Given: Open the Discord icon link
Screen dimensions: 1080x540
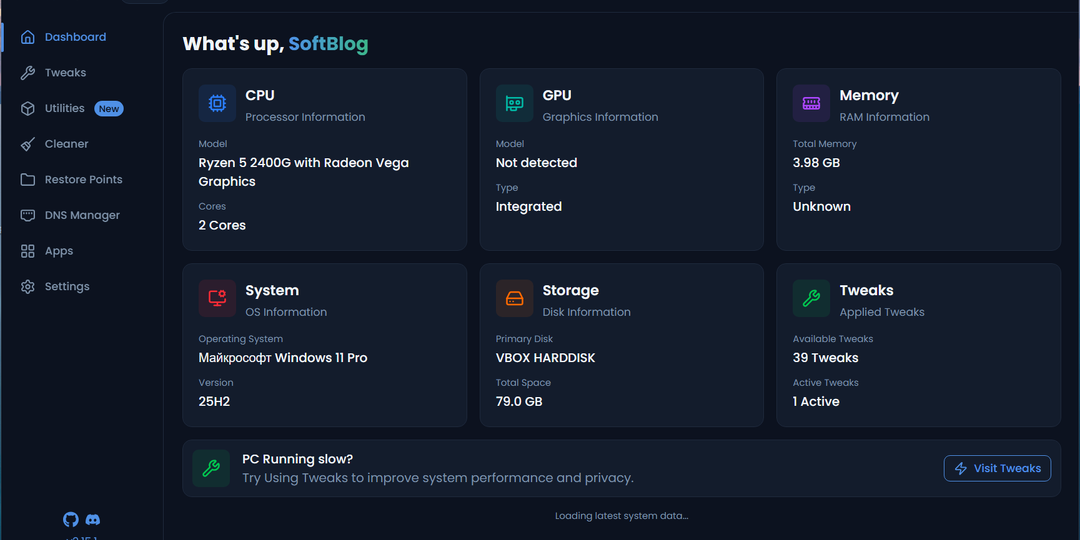Looking at the screenshot, I should pos(93,519).
